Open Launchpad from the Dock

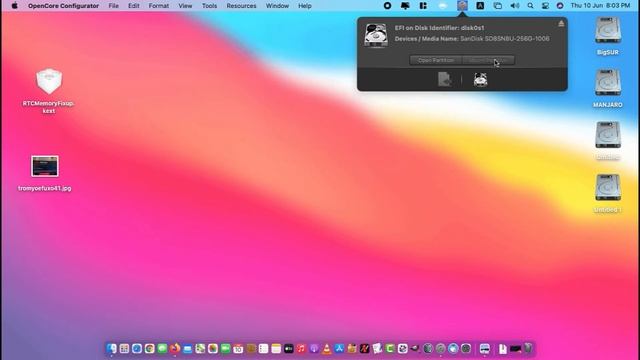(124, 348)
